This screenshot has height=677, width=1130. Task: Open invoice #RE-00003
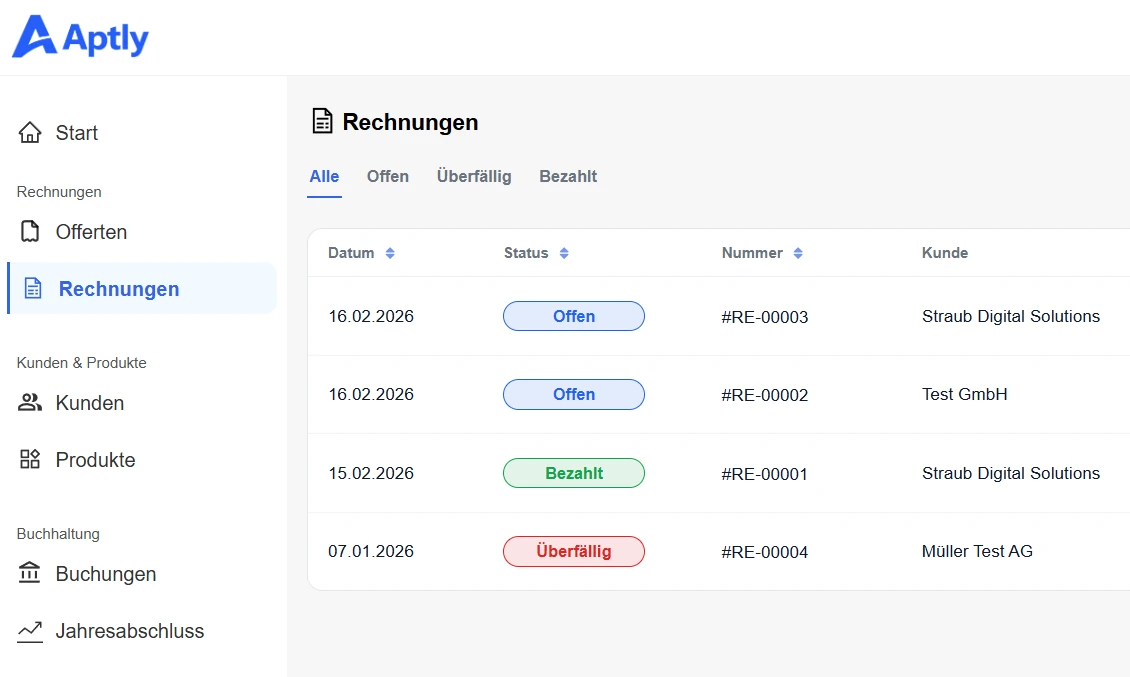pyautogui.click(x=765, y=317)
